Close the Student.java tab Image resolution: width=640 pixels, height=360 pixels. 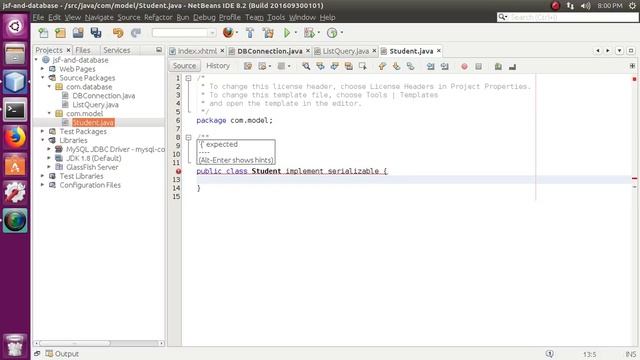(439, 51)
